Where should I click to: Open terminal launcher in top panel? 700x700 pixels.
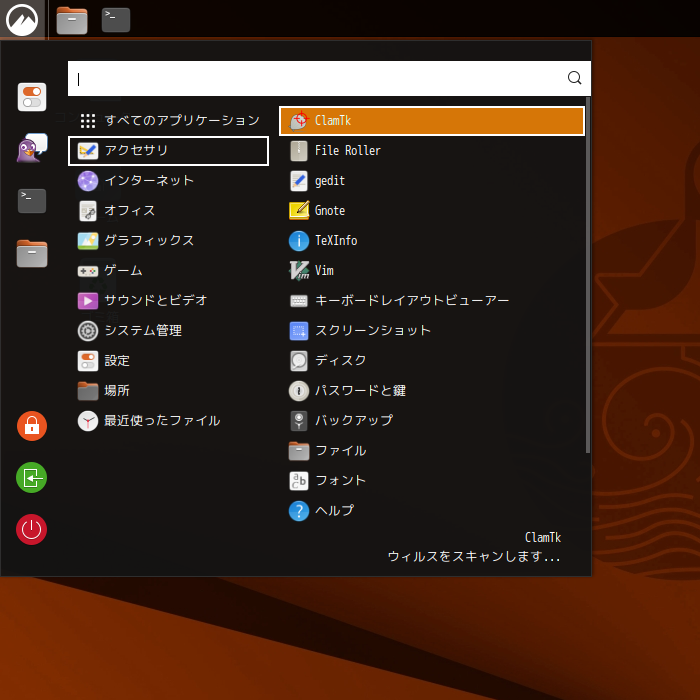(116, 20)
